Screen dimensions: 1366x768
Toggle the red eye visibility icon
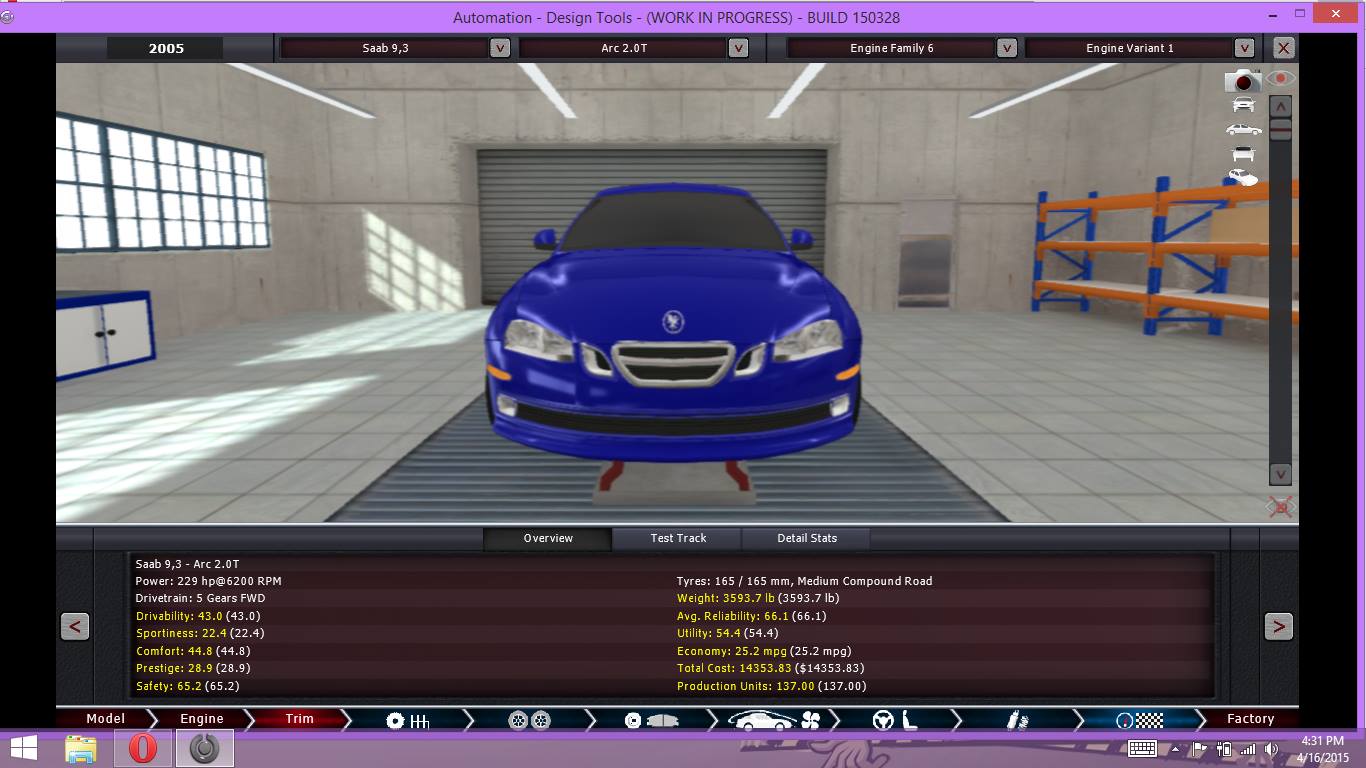(1281, 78)
